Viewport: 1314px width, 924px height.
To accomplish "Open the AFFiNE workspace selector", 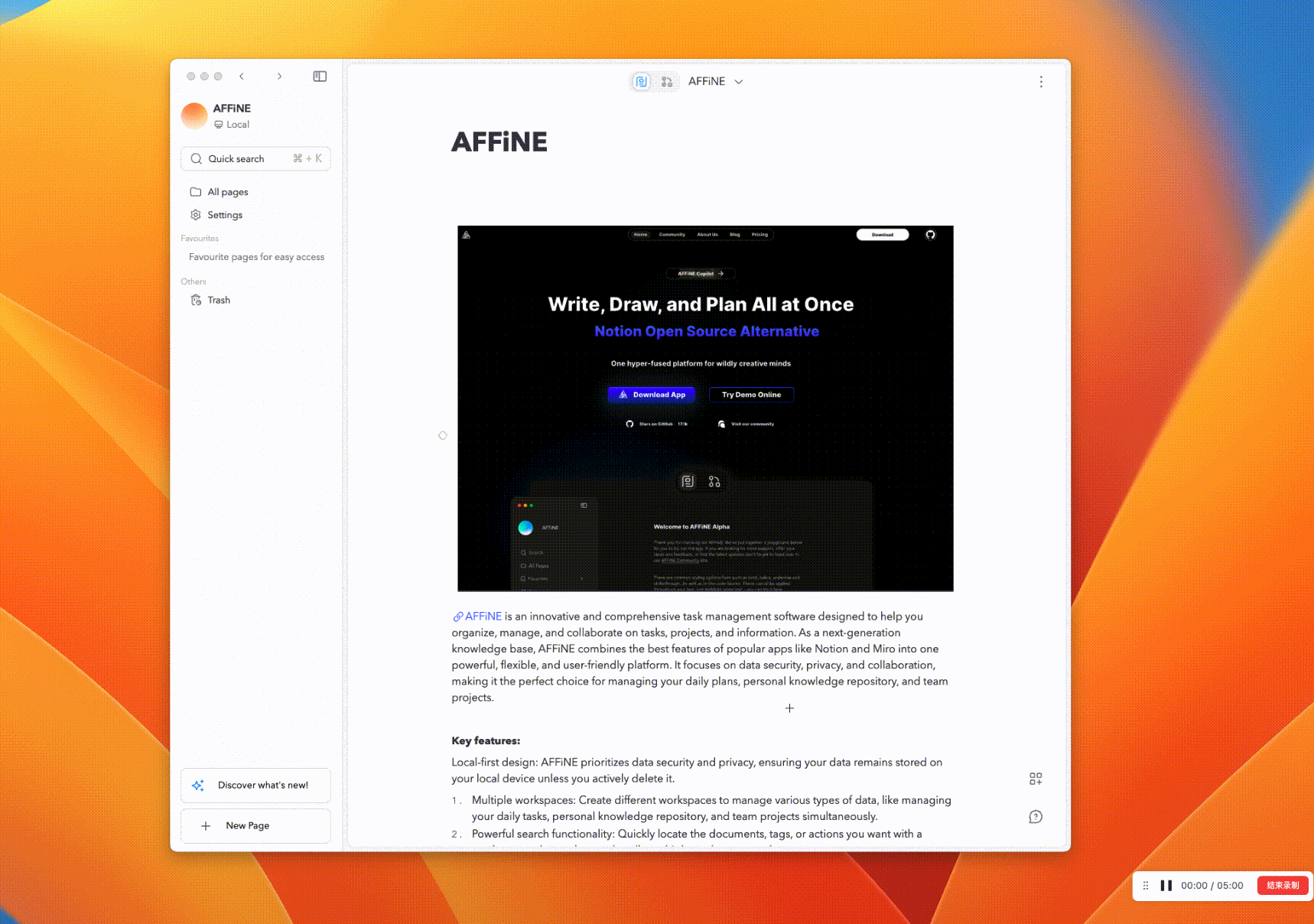I will click(x=255, y=115).
